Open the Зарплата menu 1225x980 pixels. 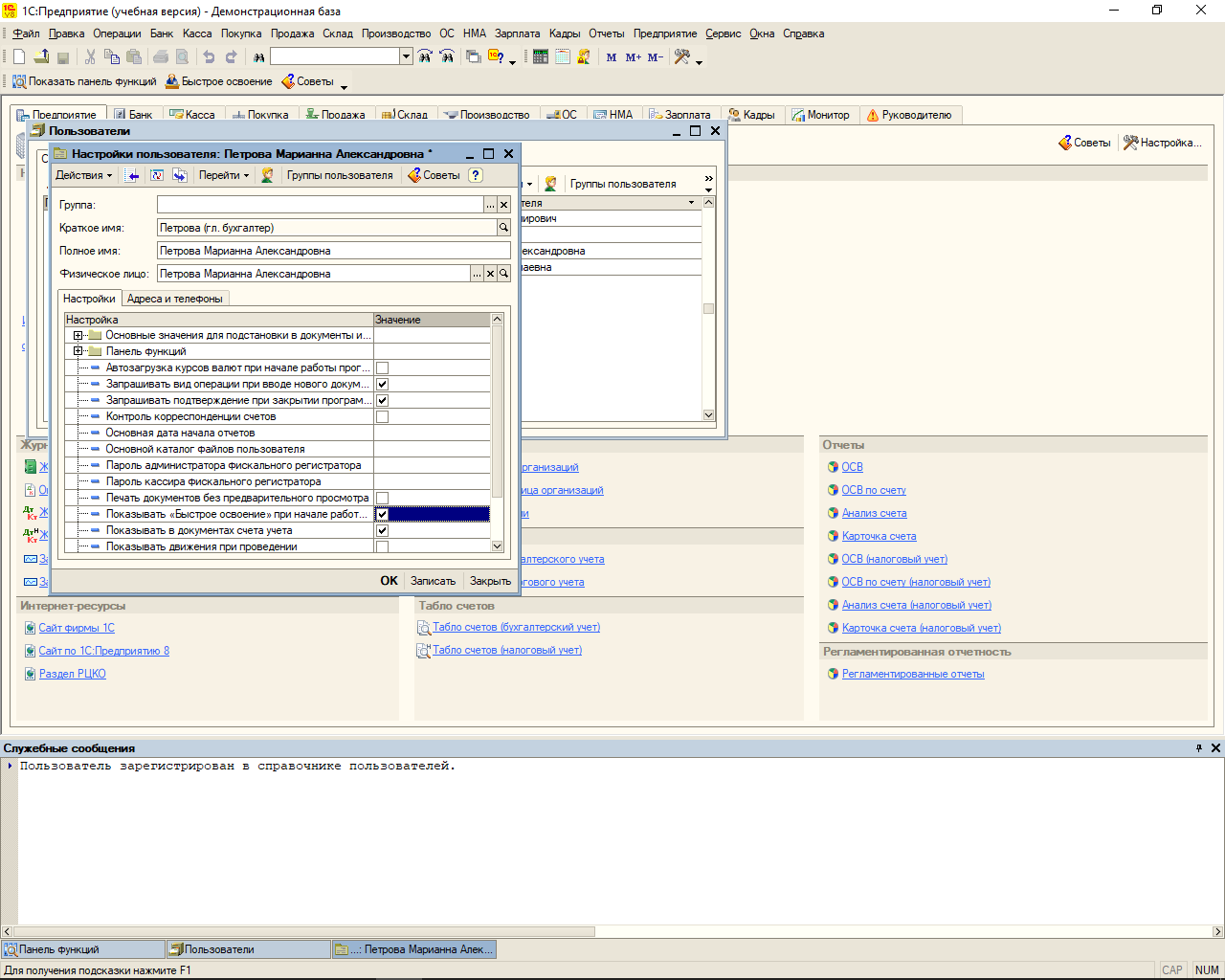click(517, 33)
